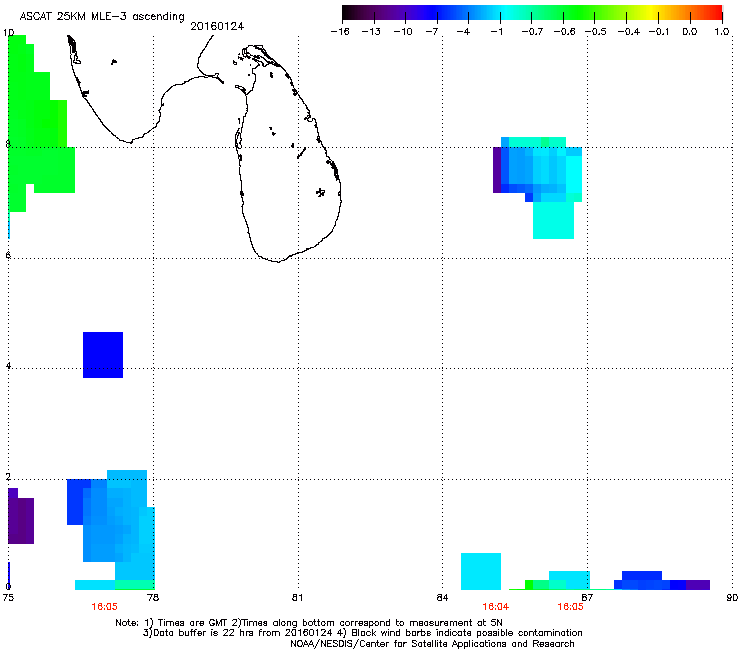Viewport: 740px width, 650px height.
Task: Click the blue-purple strip near longitude 88
Action: [x=662, y=582]
